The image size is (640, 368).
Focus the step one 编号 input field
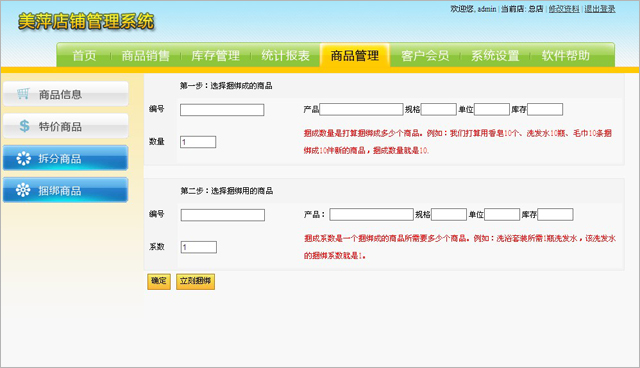pyautogui.click(x=222, y=110)
